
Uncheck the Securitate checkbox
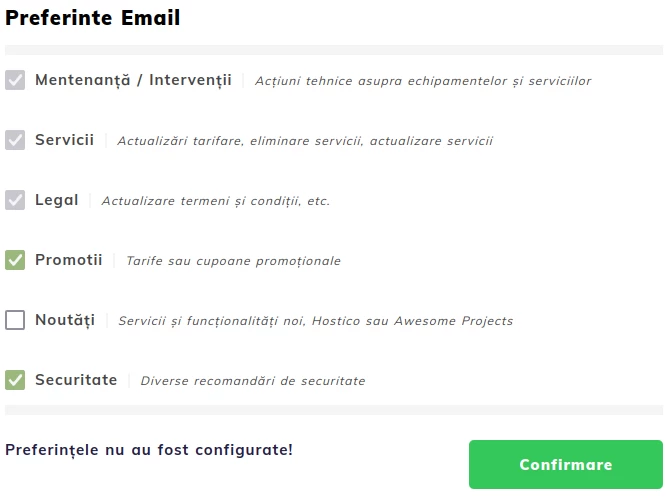pos(15,380)
